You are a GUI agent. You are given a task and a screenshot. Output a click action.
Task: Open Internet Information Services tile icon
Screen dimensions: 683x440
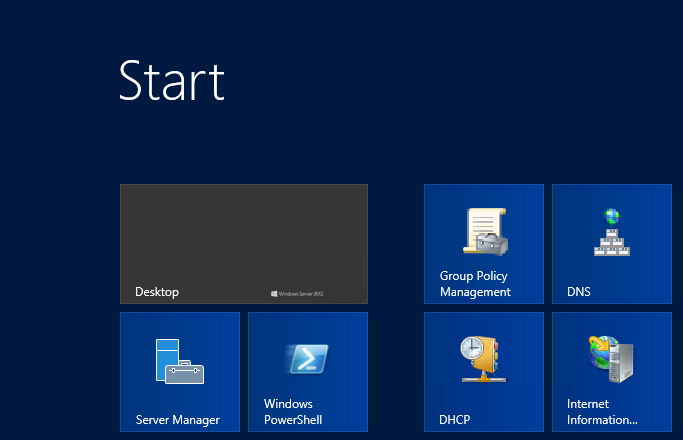click(611, 359)
